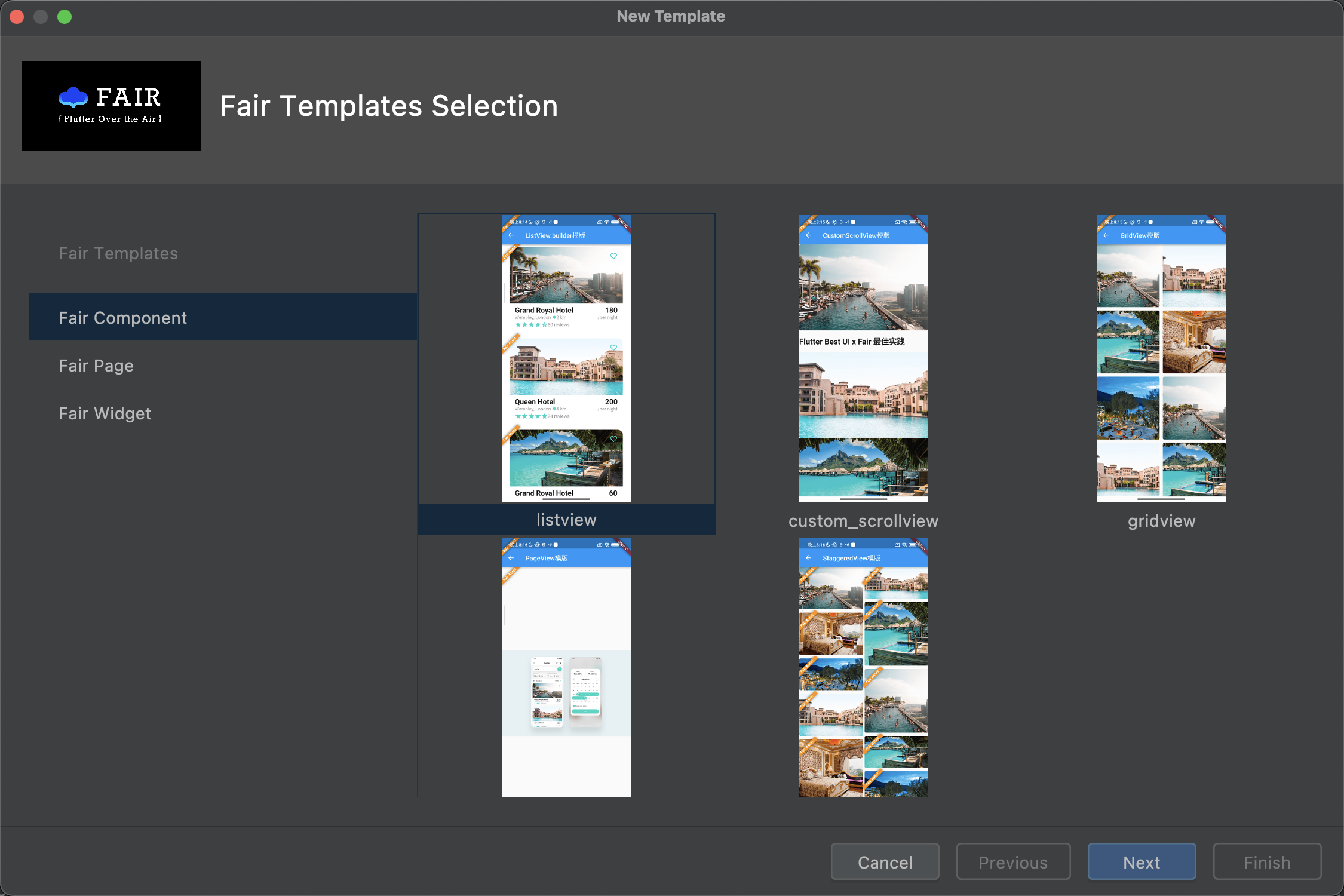Select the Fair Widget category
The width and height of the screenshot is (1344, 896).
pos(105,413)
